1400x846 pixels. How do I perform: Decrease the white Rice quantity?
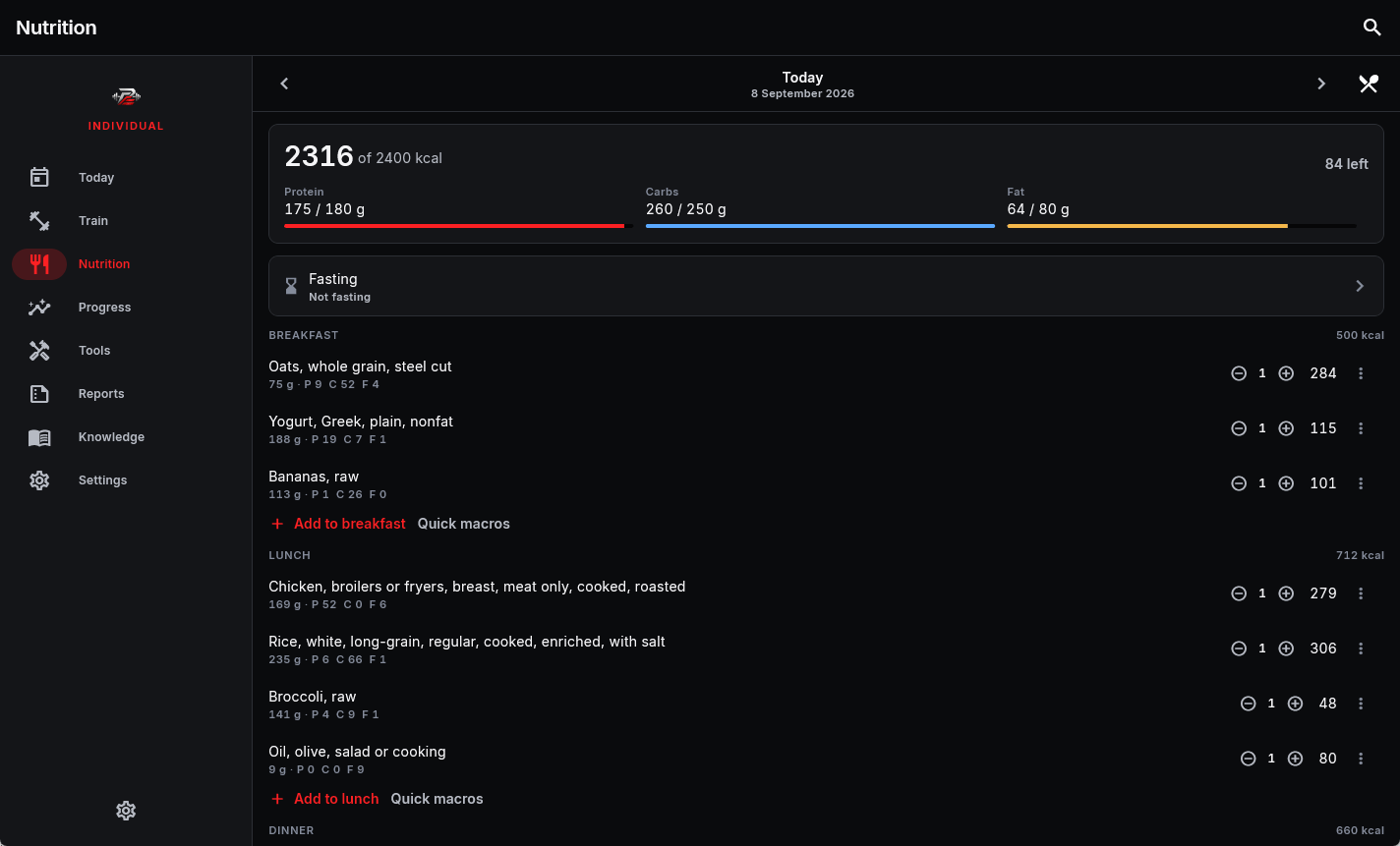[1239, 649]
